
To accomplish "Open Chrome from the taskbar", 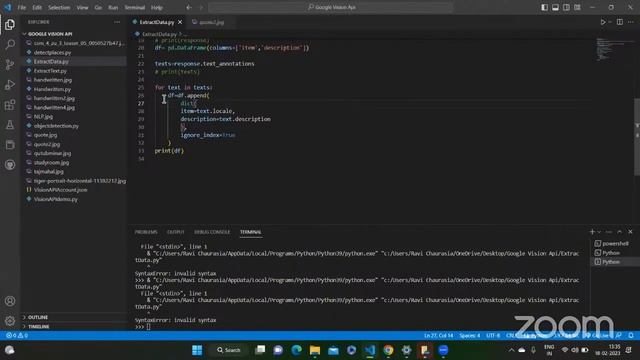I will click(388, 350).
